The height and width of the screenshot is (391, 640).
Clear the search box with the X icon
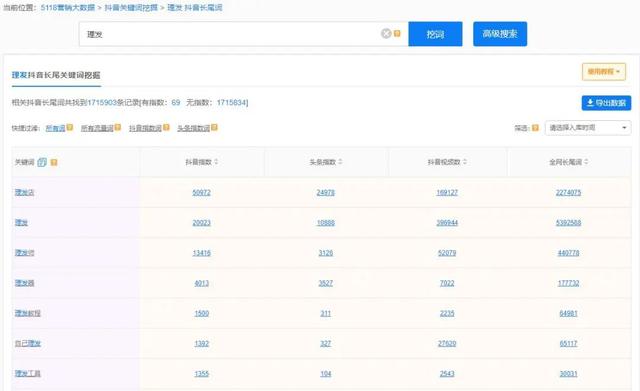(386, 33)
